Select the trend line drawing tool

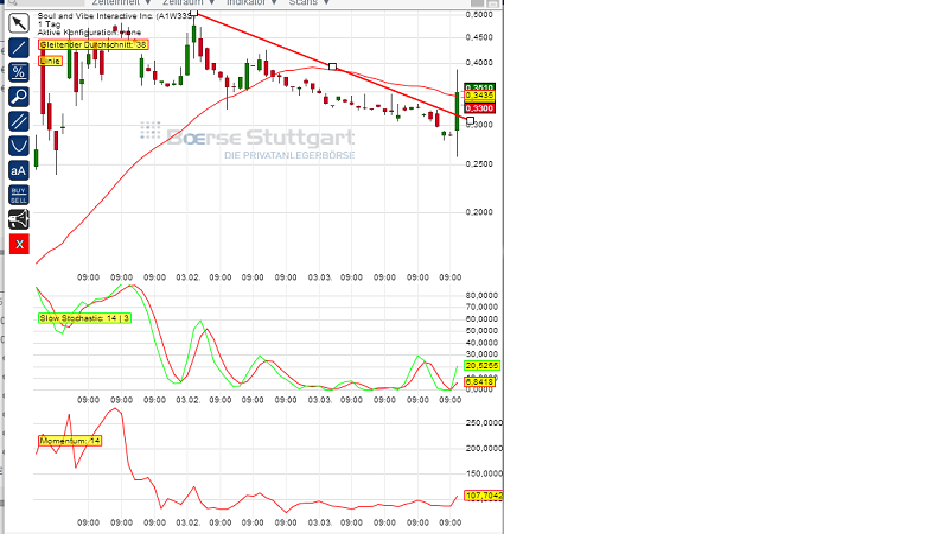19,47
